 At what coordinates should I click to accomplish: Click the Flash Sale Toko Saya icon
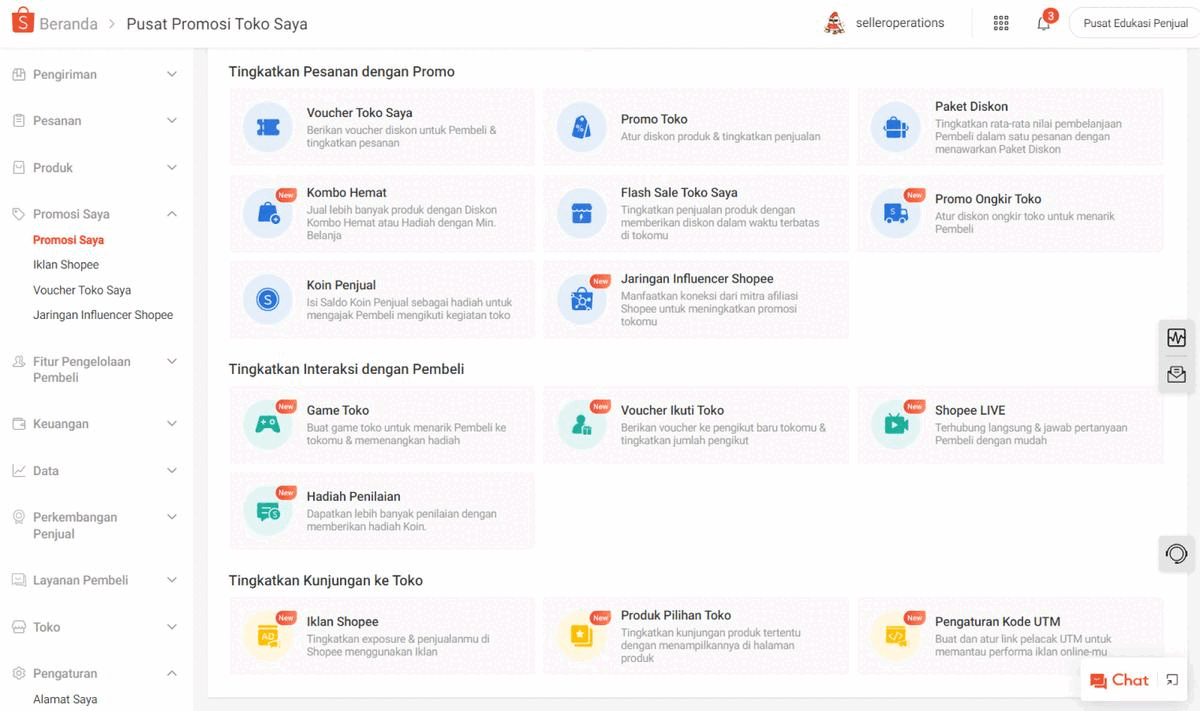tap(582, 213)
